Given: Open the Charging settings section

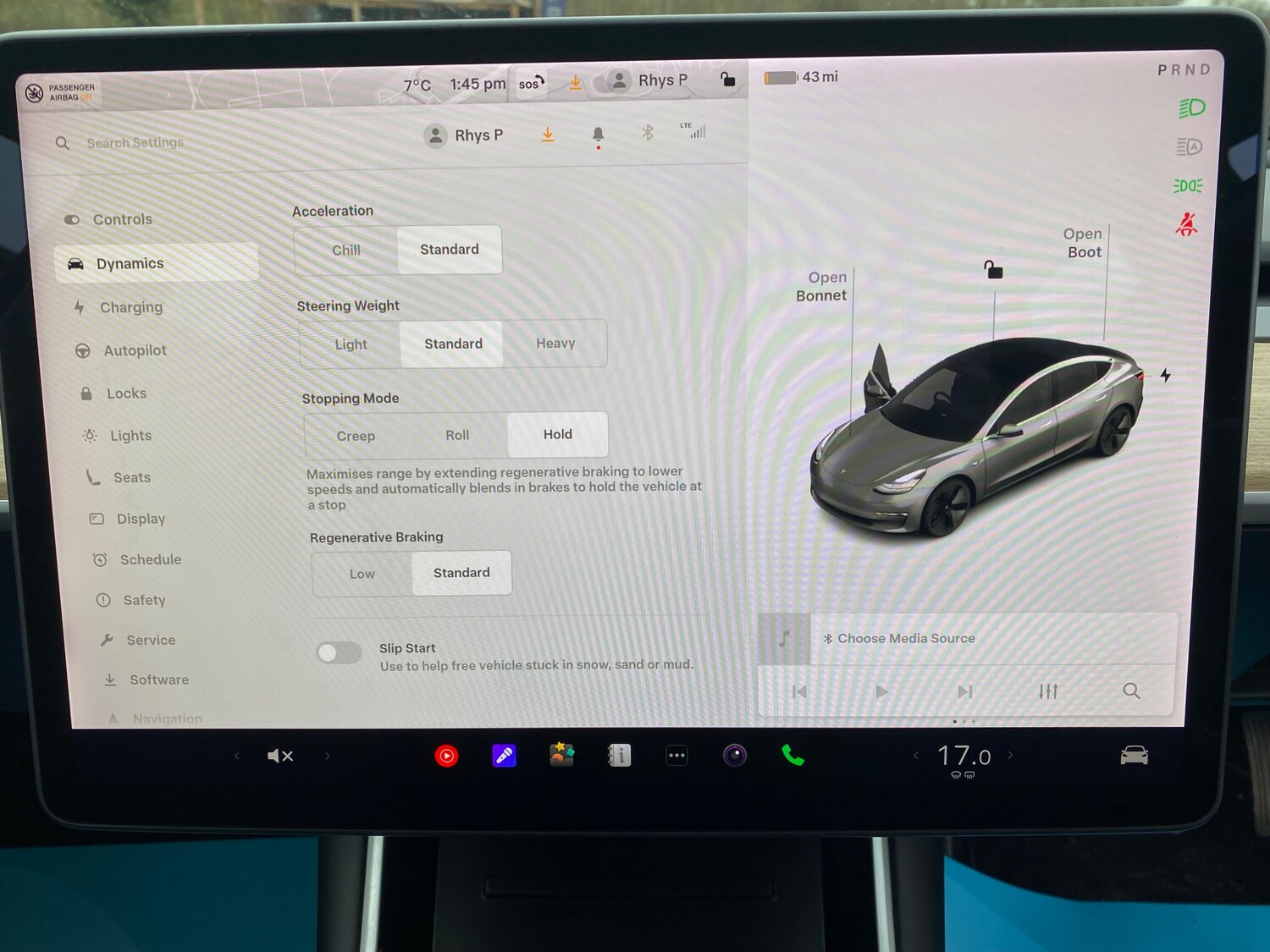Looking at the screenshot, I should point(131,307).
